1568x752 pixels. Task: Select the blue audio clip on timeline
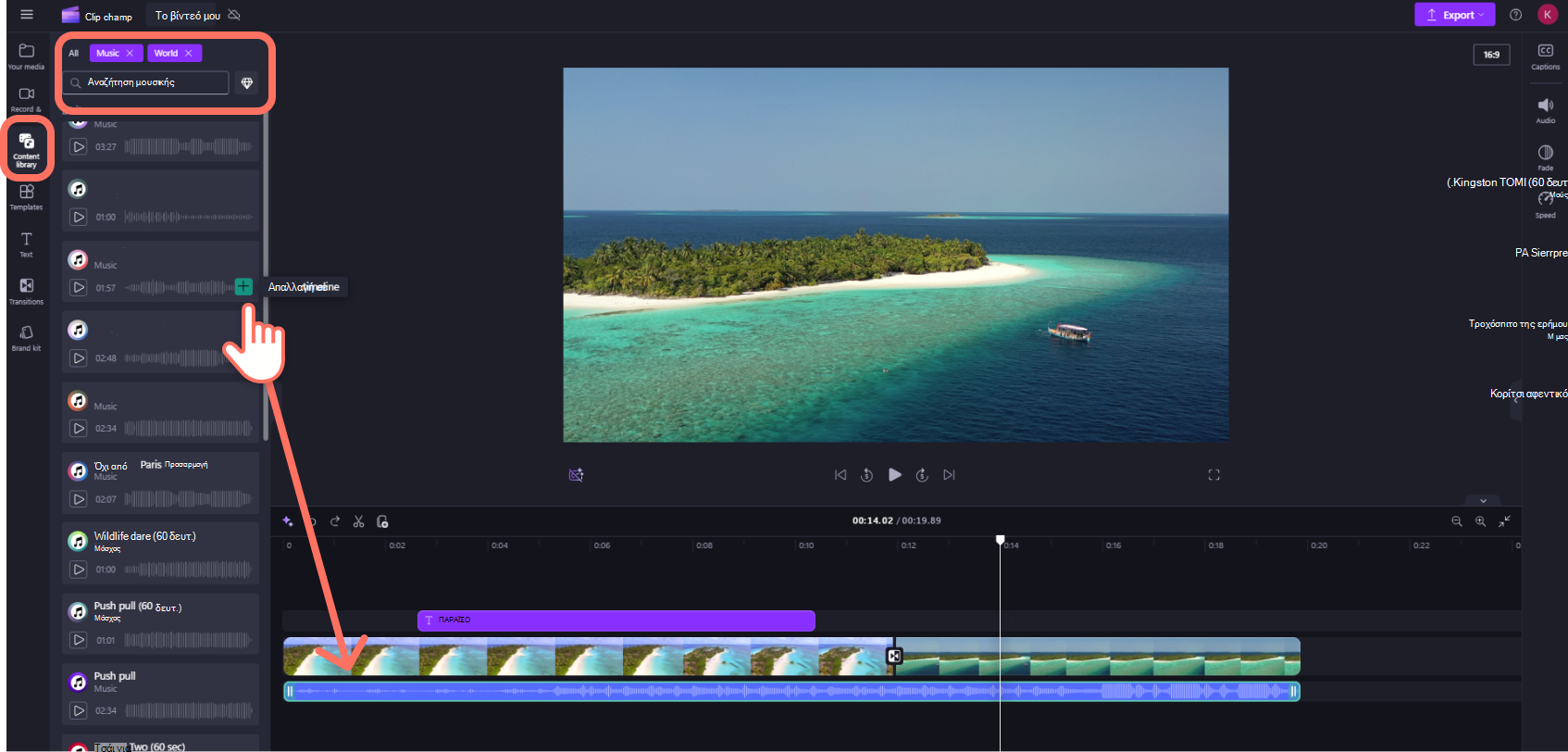point(791,691)
